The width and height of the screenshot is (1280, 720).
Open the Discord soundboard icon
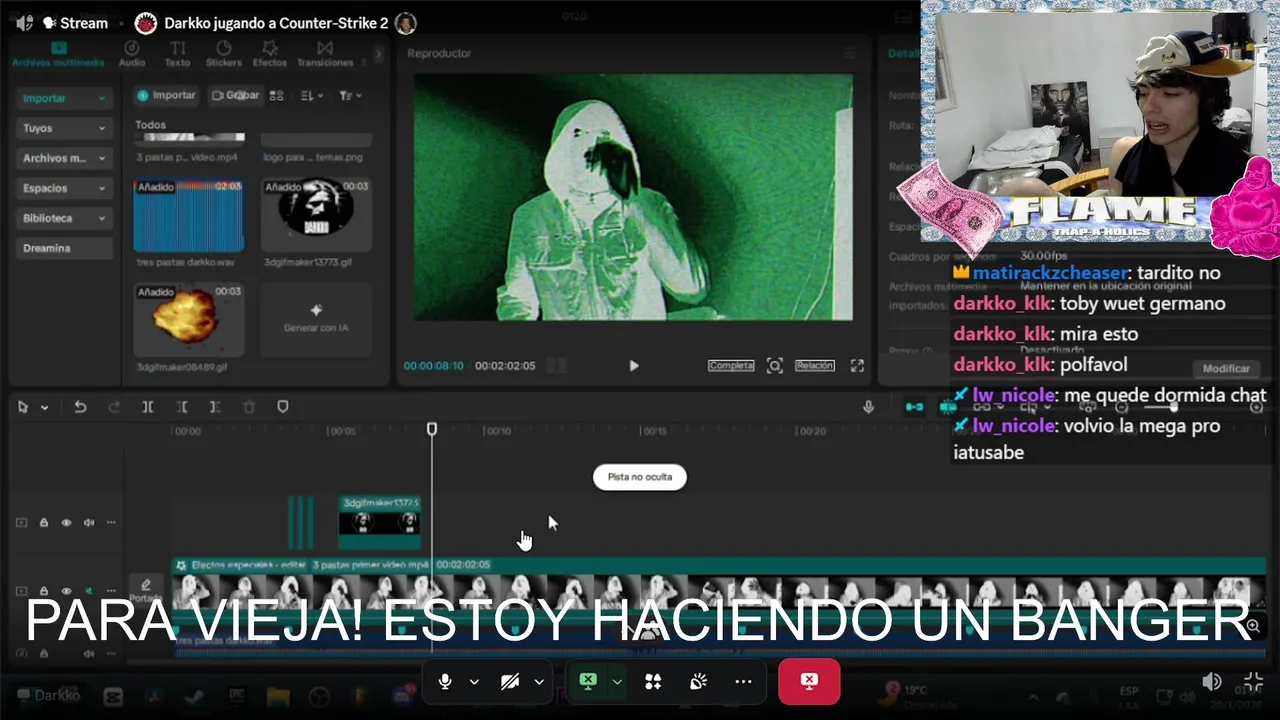698,681
